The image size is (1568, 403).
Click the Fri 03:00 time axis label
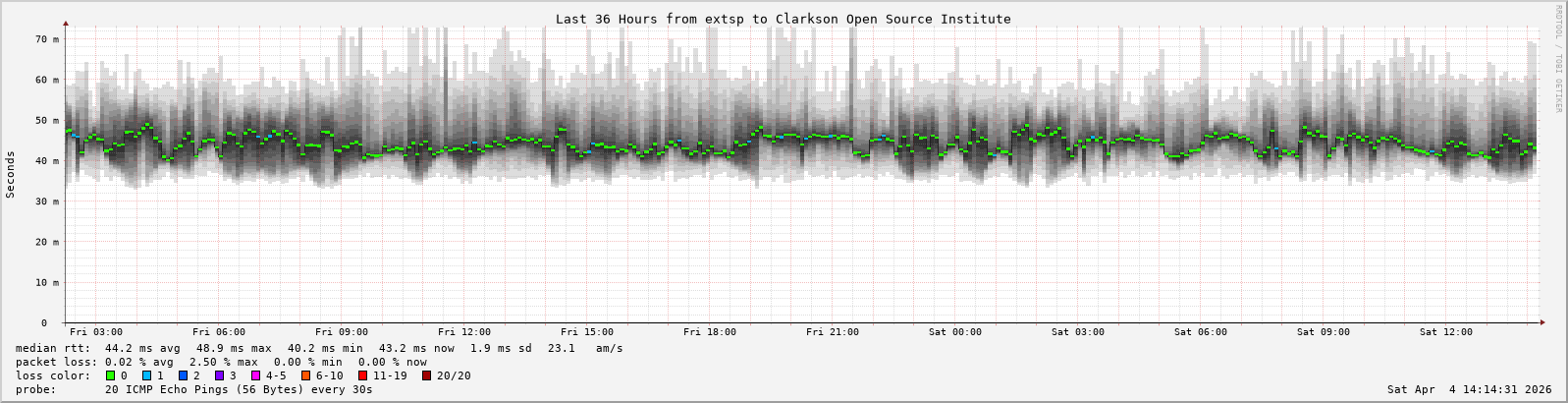(96, 332)
